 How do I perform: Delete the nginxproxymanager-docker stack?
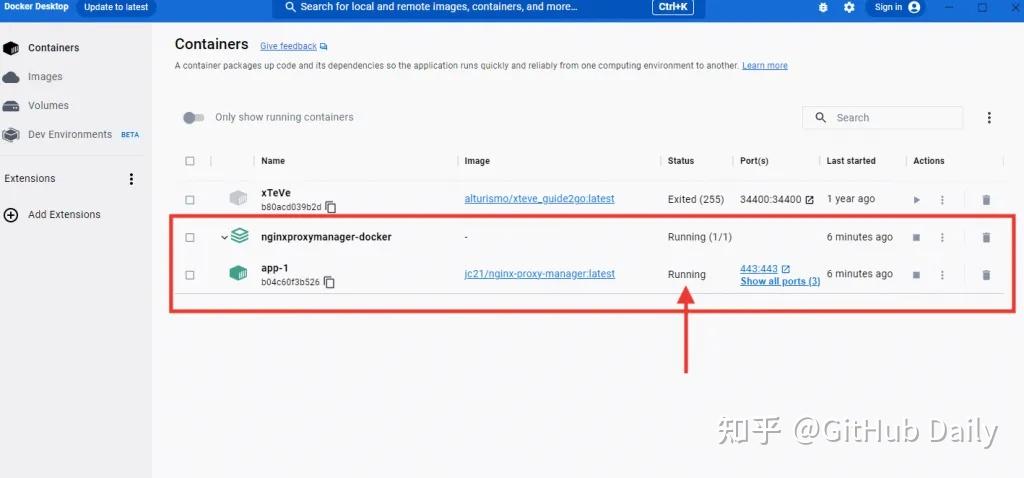(986, 238)
